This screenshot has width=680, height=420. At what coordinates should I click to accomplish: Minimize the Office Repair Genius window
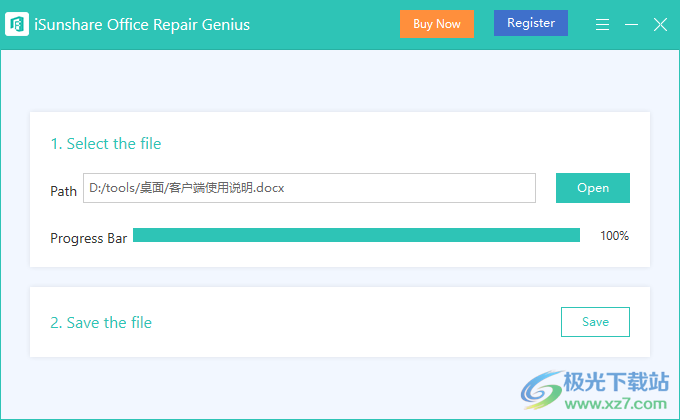tap(631, 24)
